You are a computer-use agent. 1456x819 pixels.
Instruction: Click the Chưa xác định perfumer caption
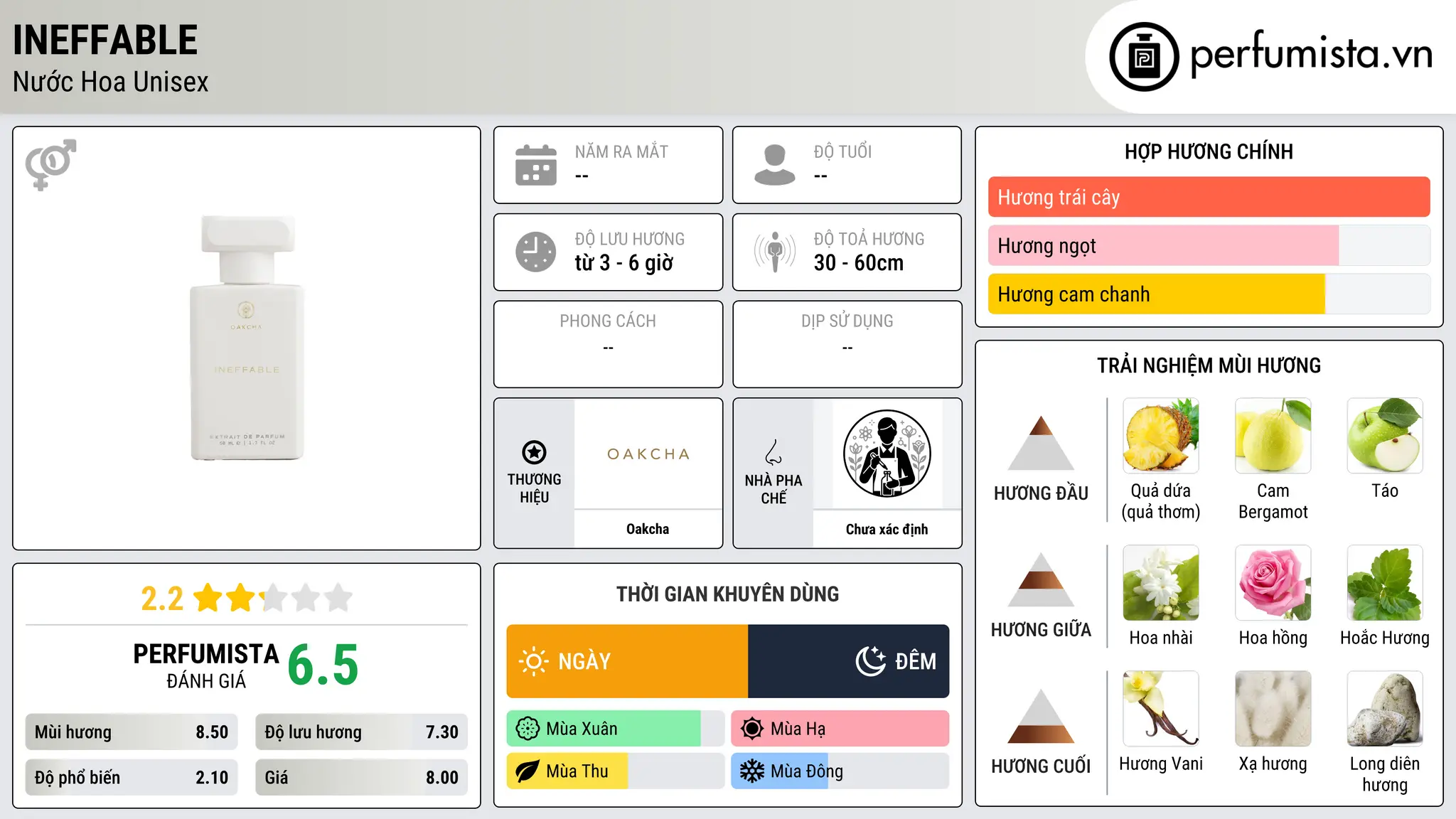887,529
